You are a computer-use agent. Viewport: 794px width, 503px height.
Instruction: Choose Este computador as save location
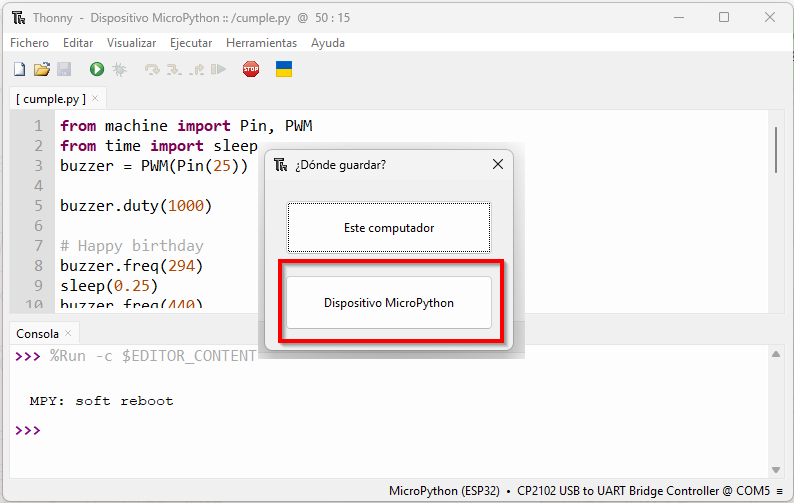click(389, 228)
